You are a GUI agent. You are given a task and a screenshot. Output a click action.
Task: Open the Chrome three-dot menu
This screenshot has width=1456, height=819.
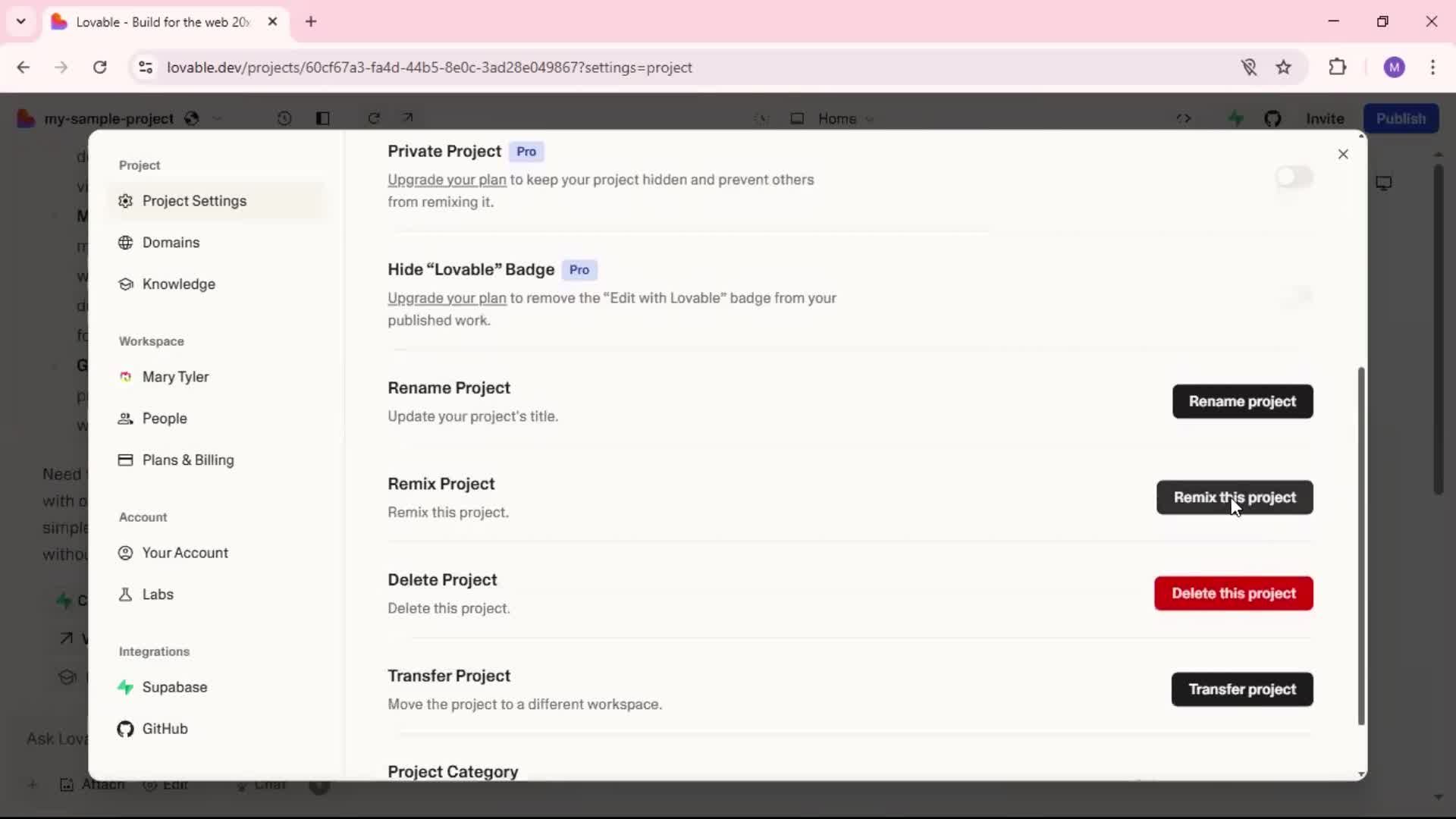point(1432,67)
